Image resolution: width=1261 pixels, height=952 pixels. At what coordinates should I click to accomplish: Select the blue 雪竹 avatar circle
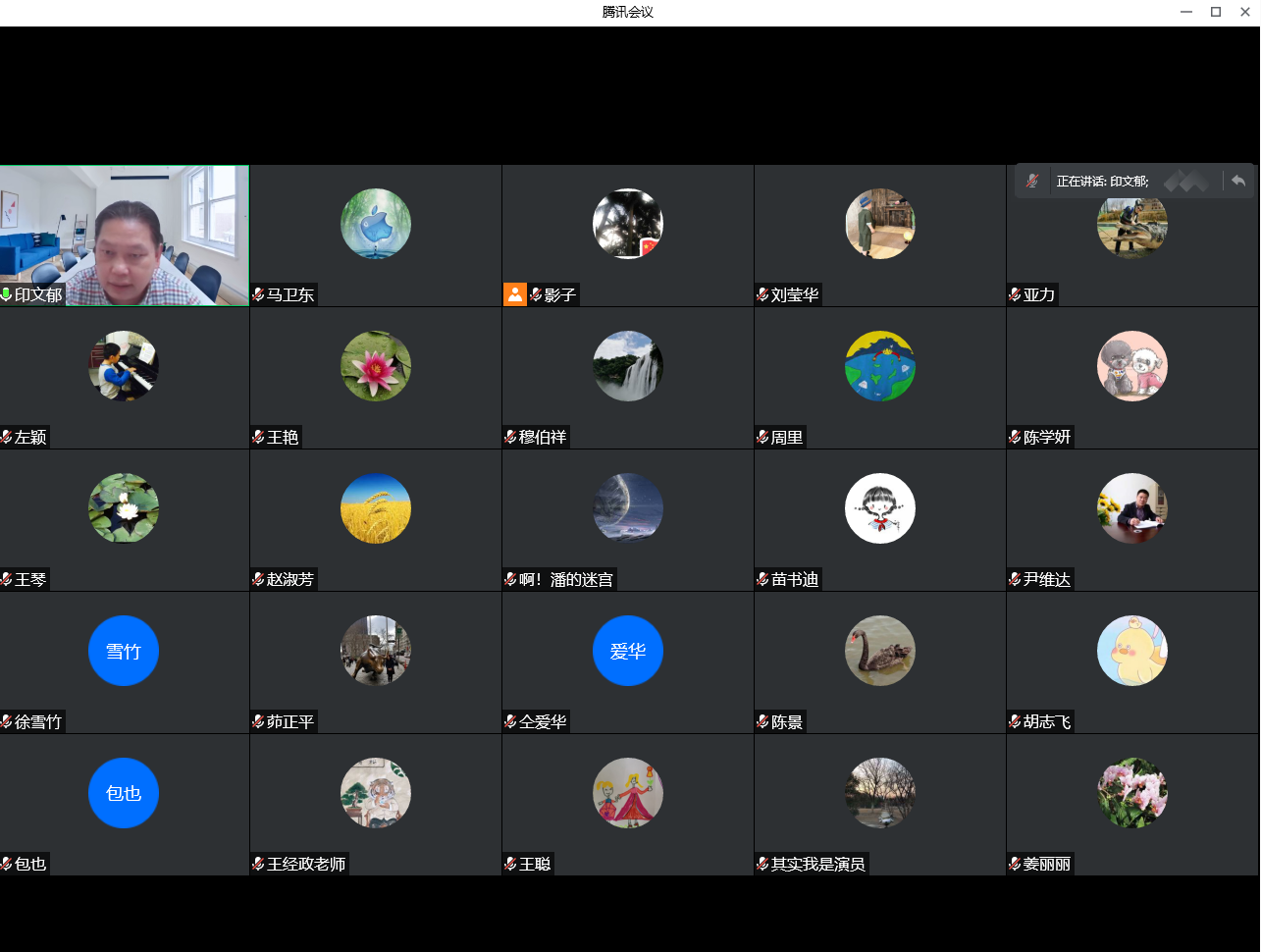coord(124,651)
